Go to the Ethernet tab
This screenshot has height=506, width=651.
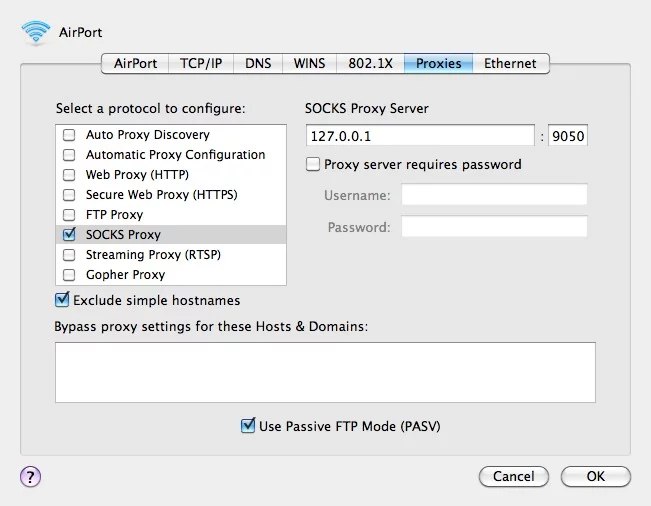(510, 64)
